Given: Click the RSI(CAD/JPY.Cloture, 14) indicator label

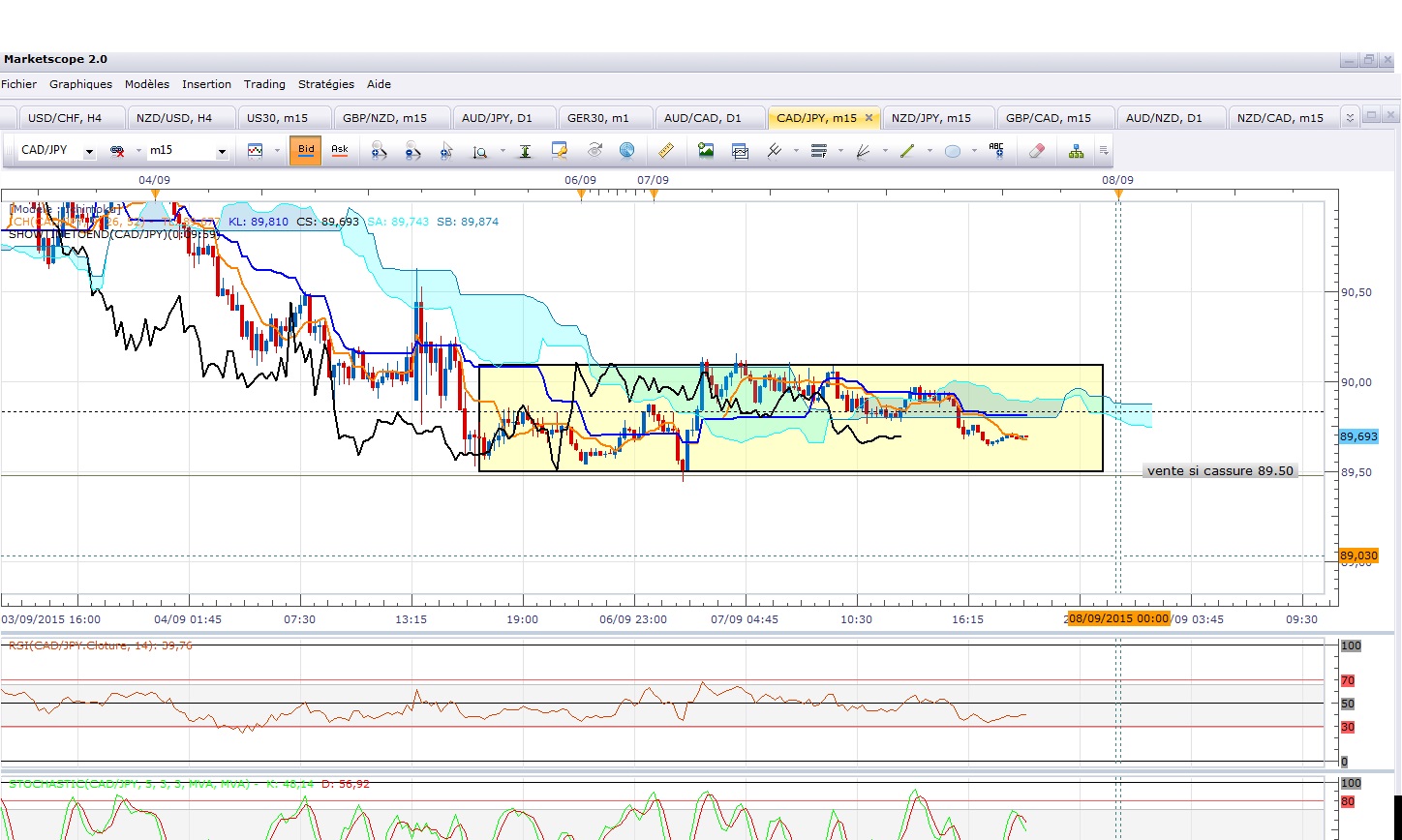Looking at the screenshot, I should pyautogui.click(x=101, y=645).
